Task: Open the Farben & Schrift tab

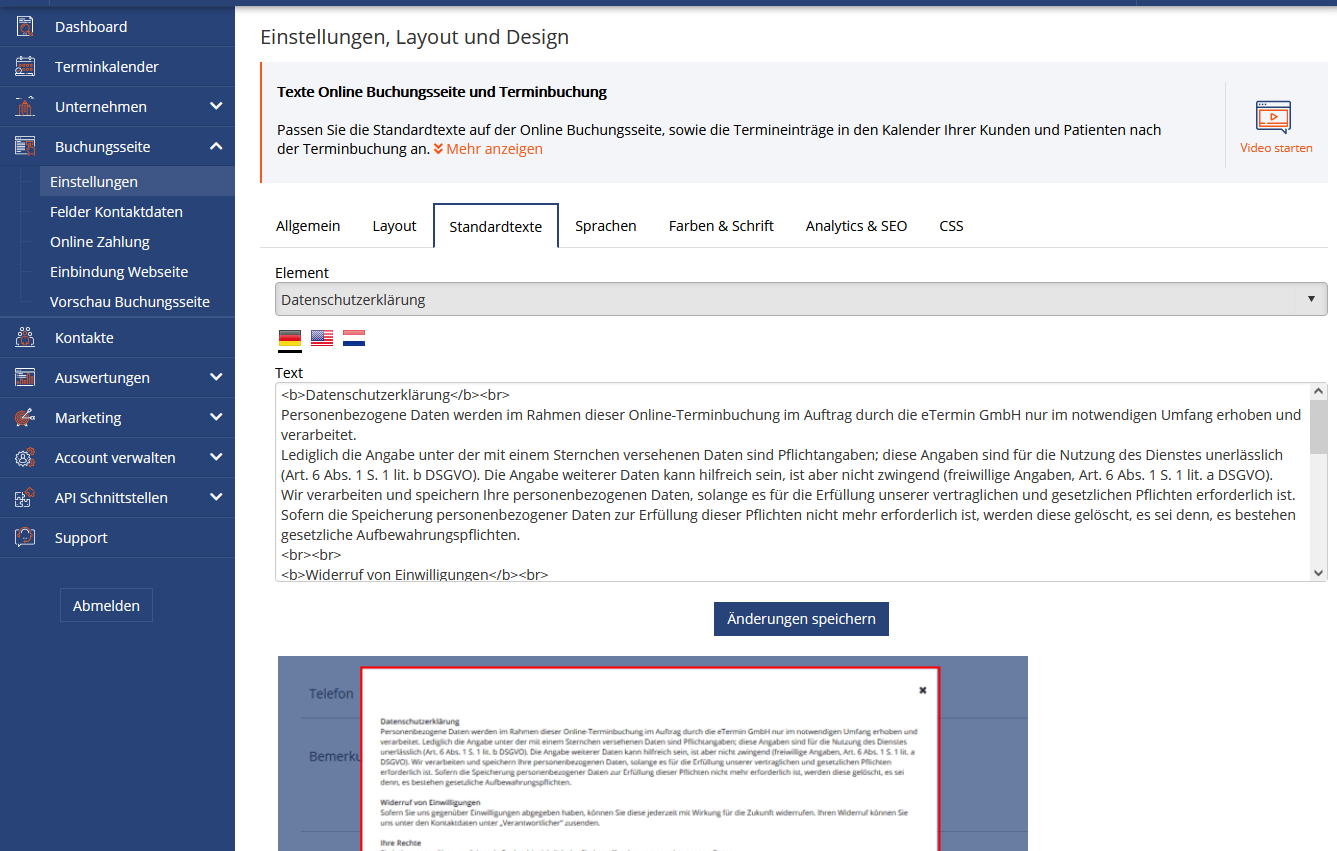Action: tap(721, 226)
